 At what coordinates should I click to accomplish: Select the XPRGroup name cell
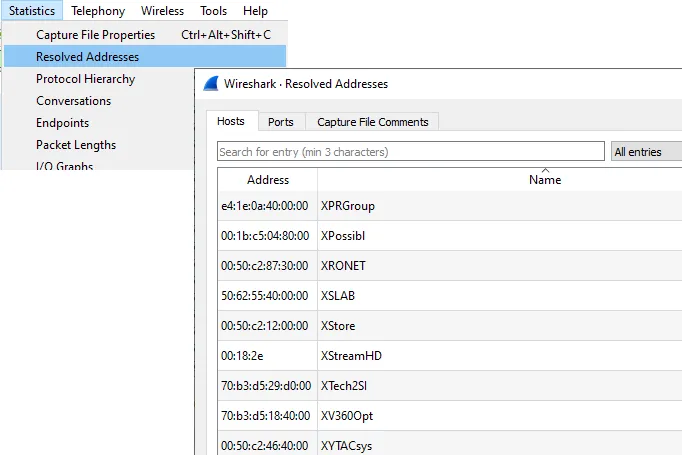pyautogui.click(x=500, y=206)
